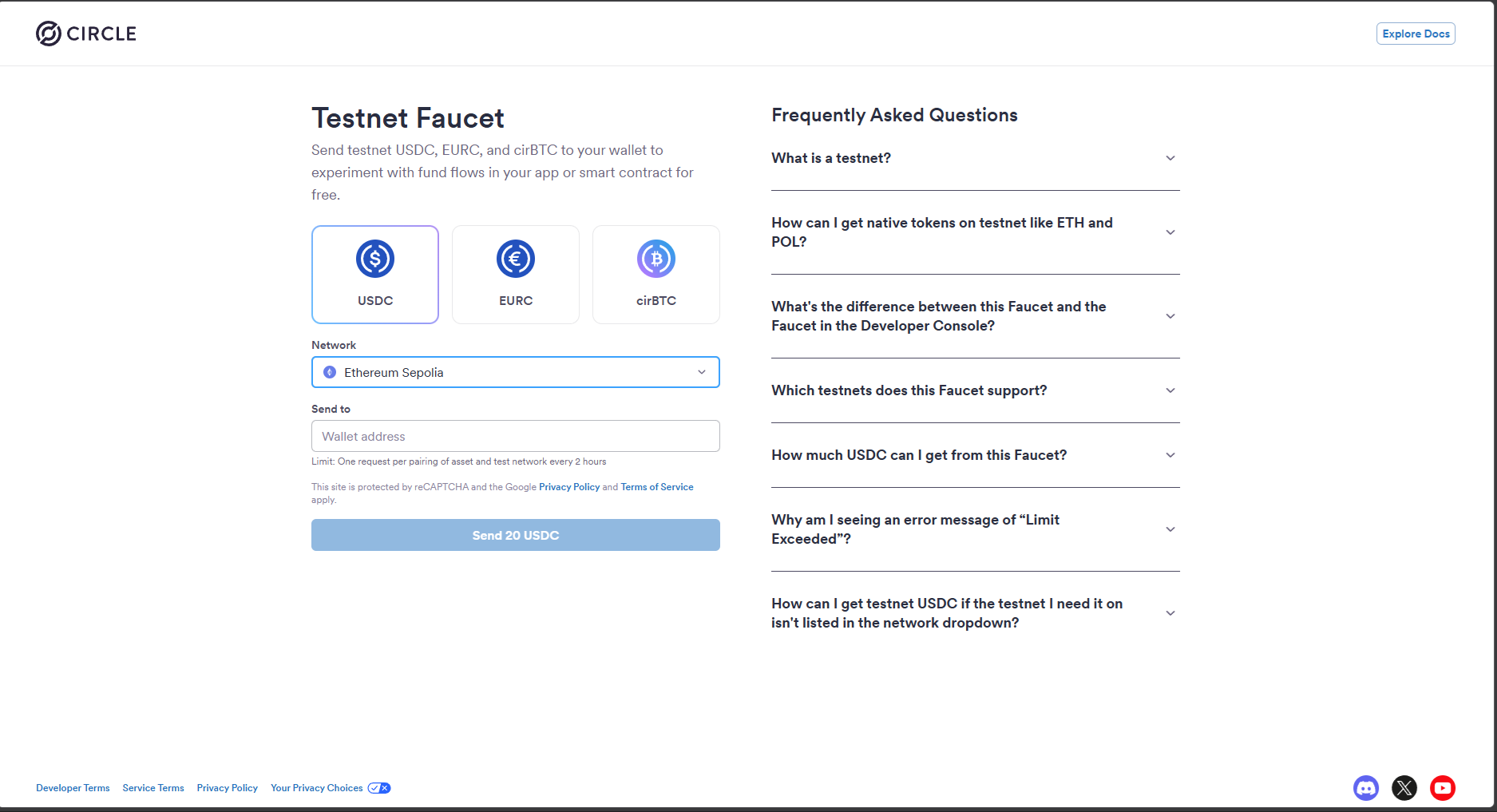Click the 'Testnet Faucet' heading
1497x812 pixels.
click(x=408, y=118)
